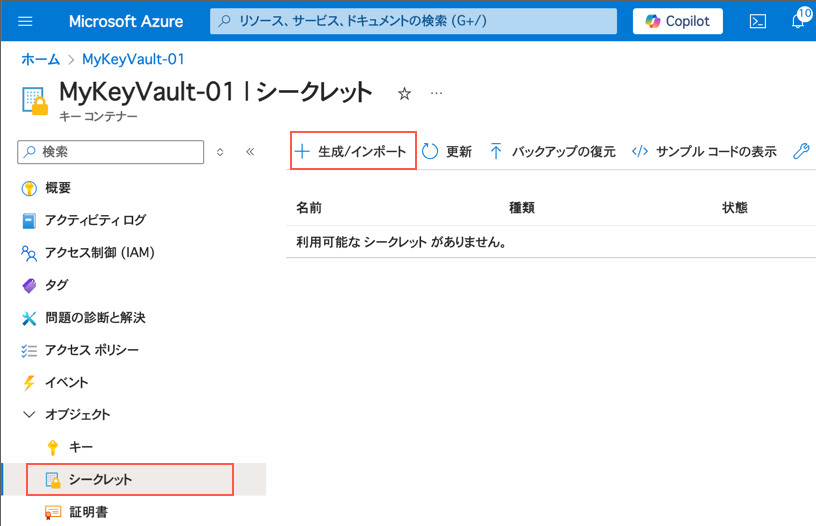This screenshot has height=526, width=816.
Task: Click the 利用可能な シークレット がありません message
Action: click(402, 242)
